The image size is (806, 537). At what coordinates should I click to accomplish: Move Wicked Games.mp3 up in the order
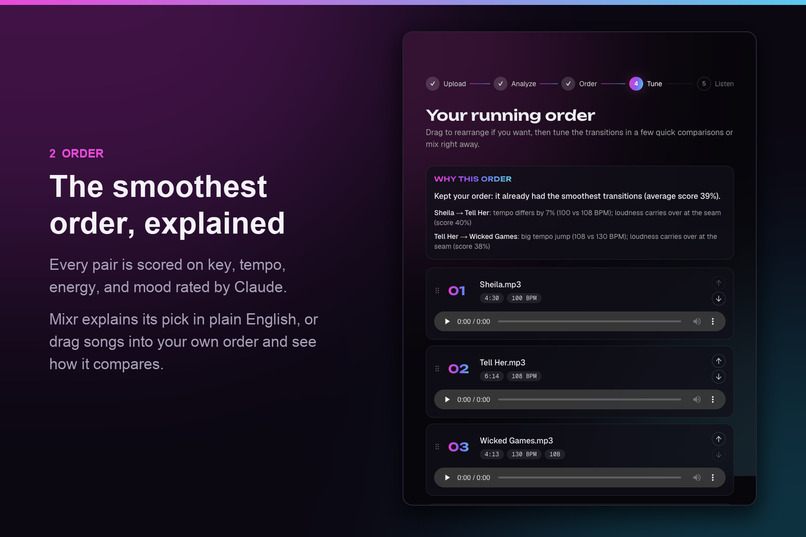click(x=718, y=439)
